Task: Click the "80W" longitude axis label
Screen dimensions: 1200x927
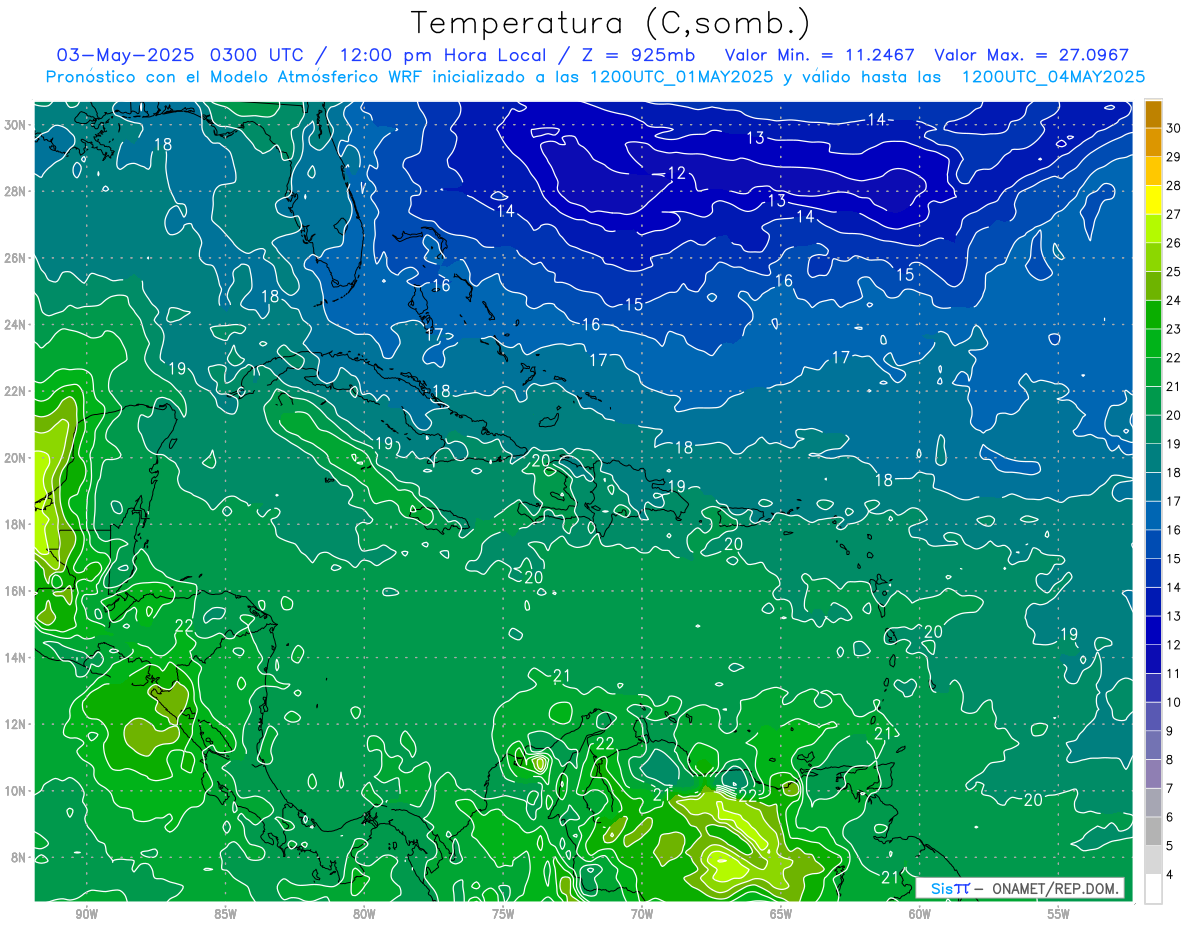Action: (x=364, y=915)
